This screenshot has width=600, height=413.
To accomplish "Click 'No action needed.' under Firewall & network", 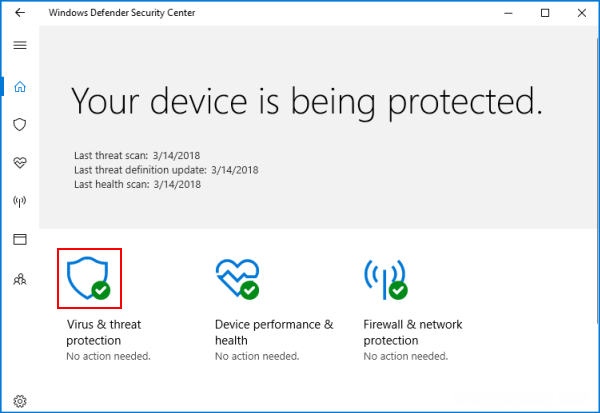I will tap(406, 356).
